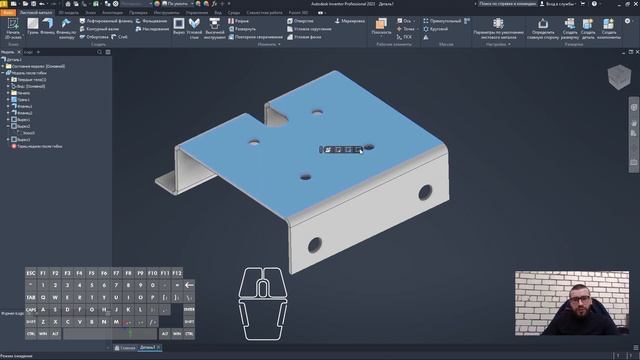The width and height of the screenshot is (640, 360).
Task: Click the Повторное сворачивание tool
Action: pyautogui.click(x=256, y=37)
